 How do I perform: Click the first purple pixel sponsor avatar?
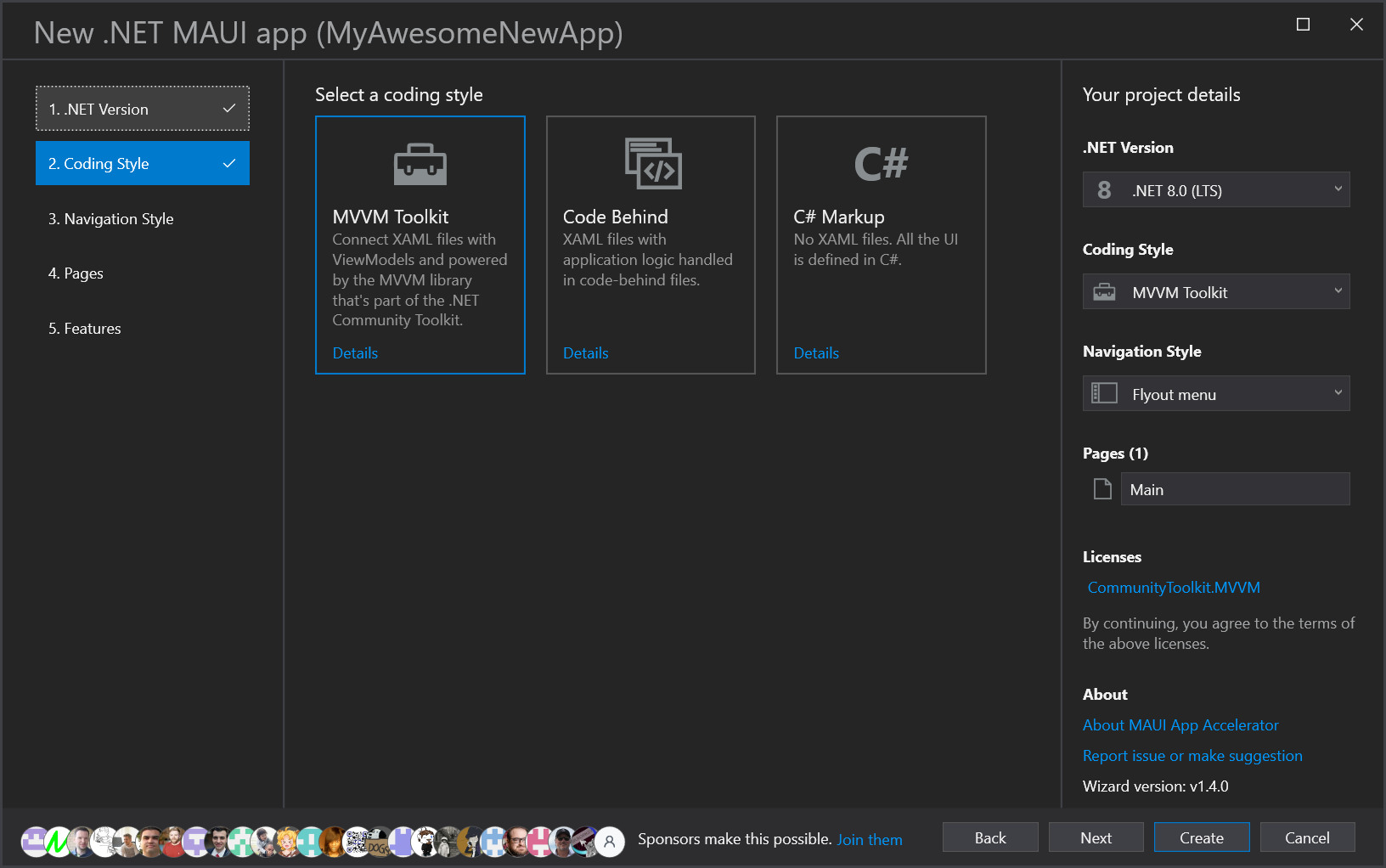click(x=35, y=842)
